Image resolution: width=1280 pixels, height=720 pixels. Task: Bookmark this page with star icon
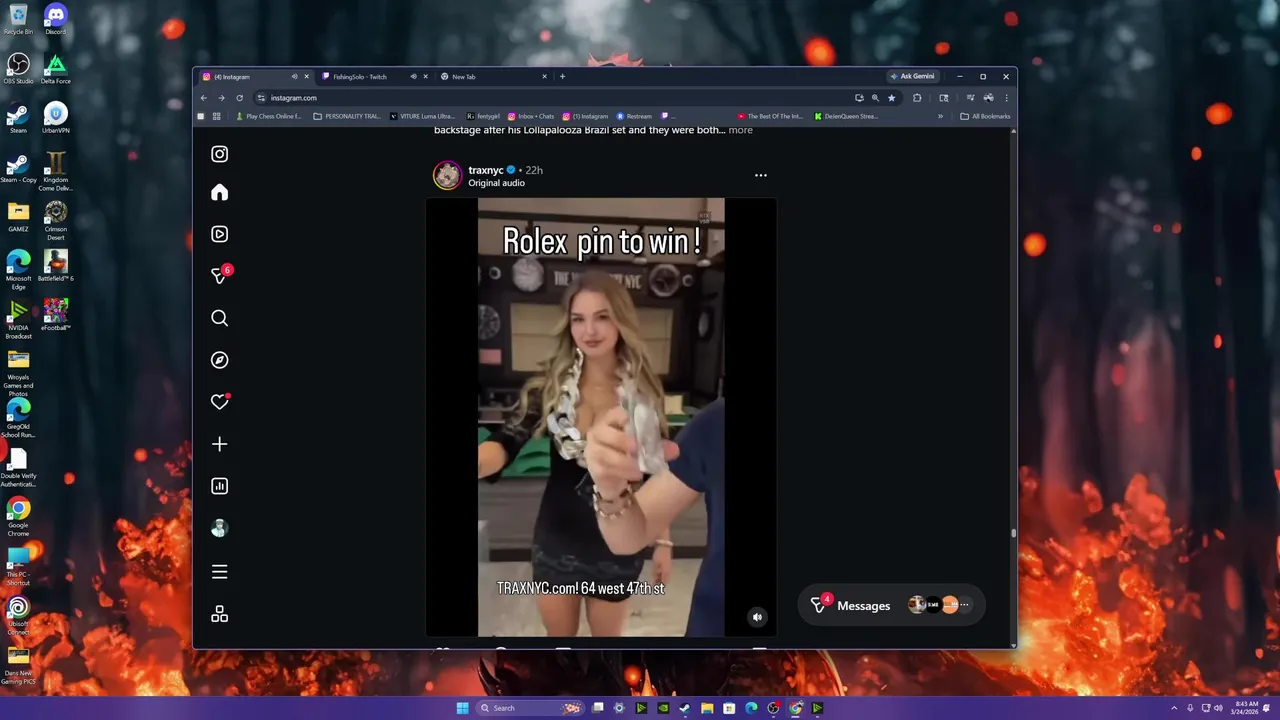coord(891,98)
